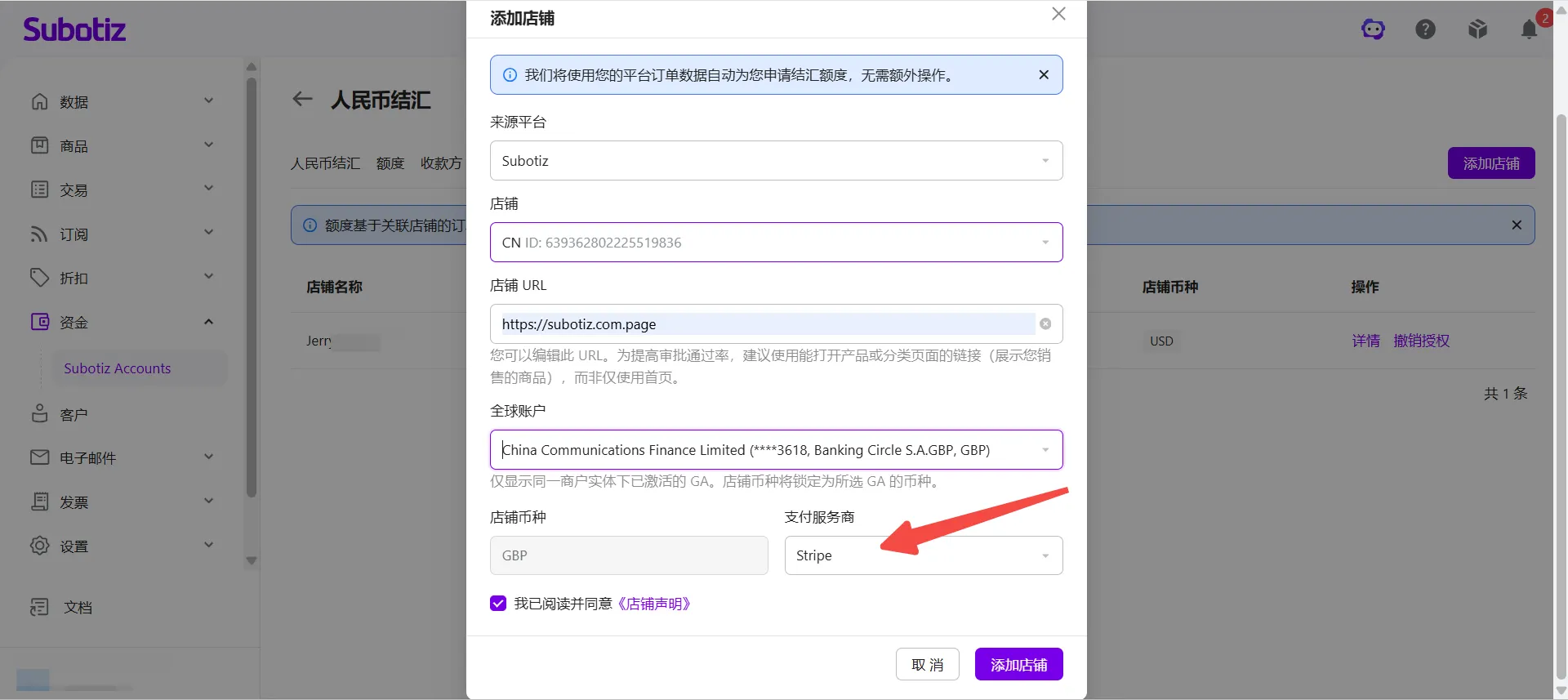
Task: Expand the 商品 sidebar menu chevron
Action: (209, 145)
